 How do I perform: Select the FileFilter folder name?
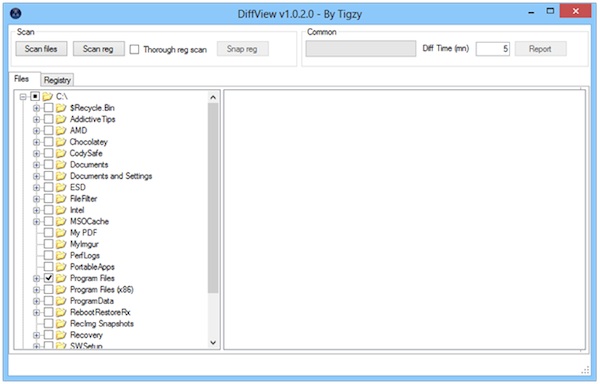(84, 199)
